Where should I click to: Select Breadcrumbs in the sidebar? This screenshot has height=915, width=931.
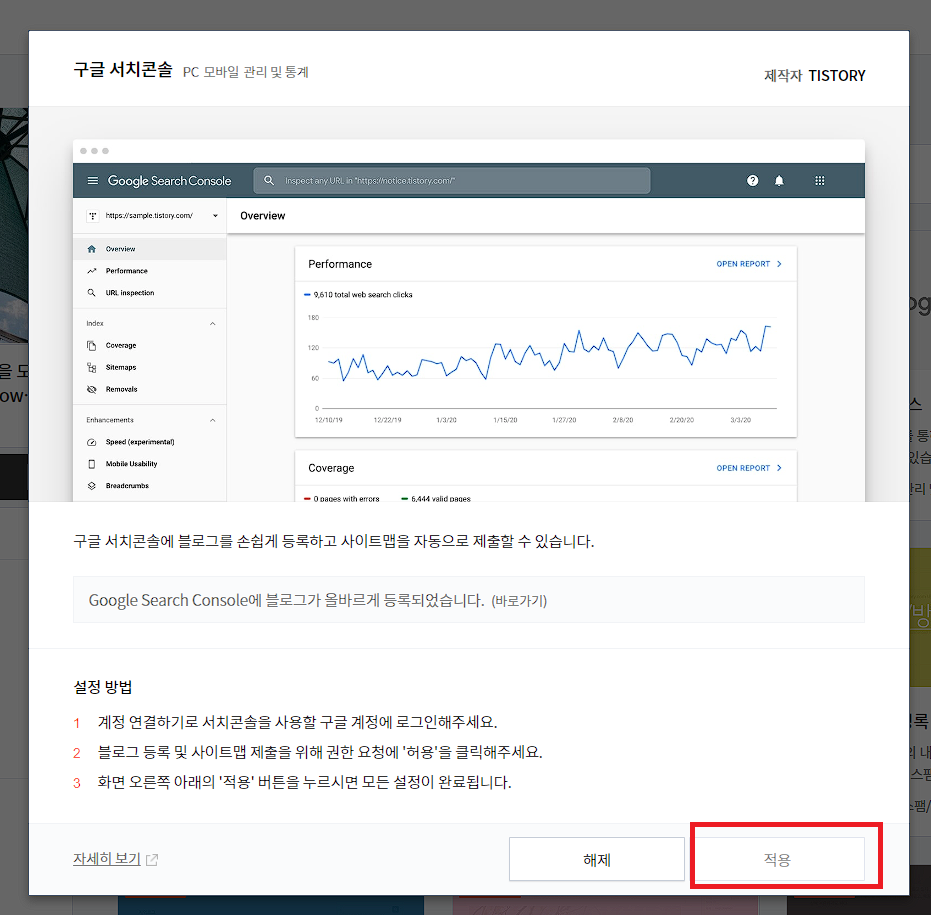tap(150, 486)
